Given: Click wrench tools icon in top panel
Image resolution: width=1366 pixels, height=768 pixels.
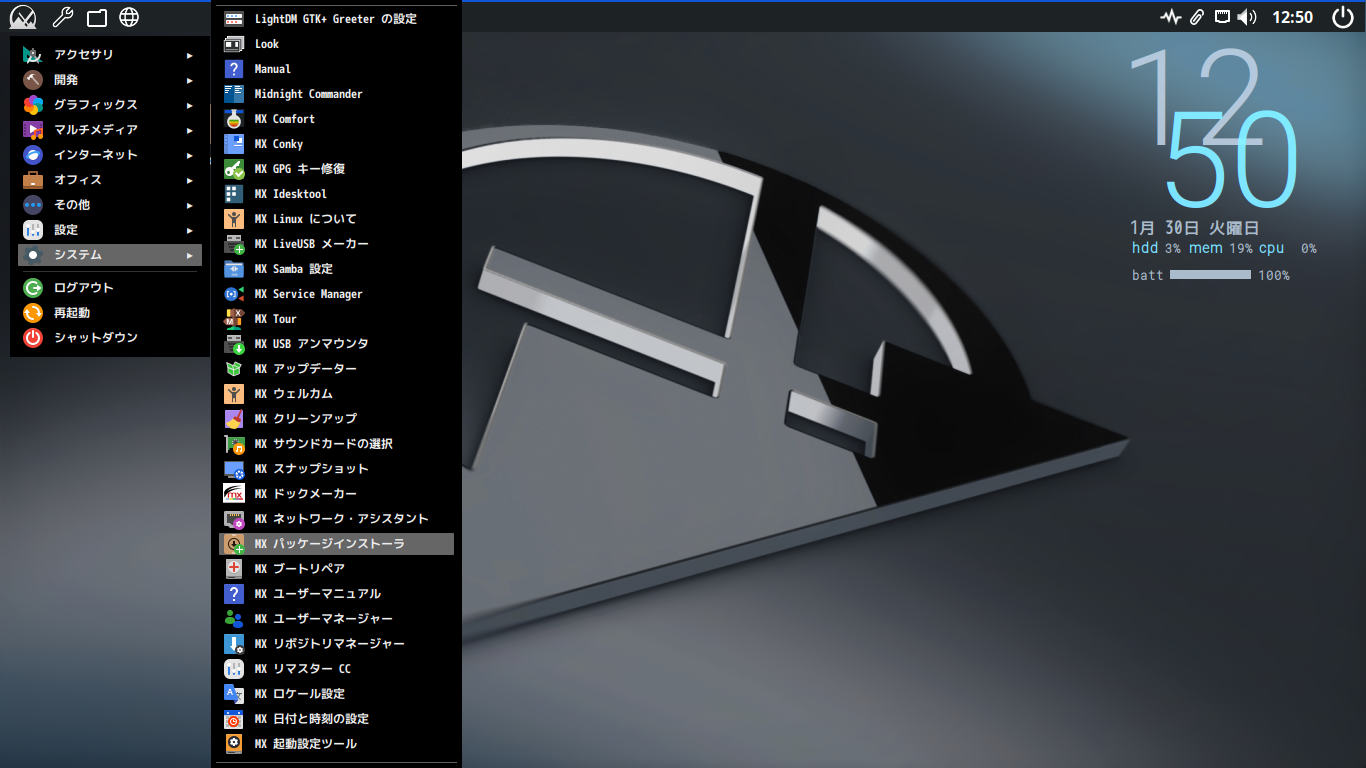Looking at the screenshot, I should point(62,17).
